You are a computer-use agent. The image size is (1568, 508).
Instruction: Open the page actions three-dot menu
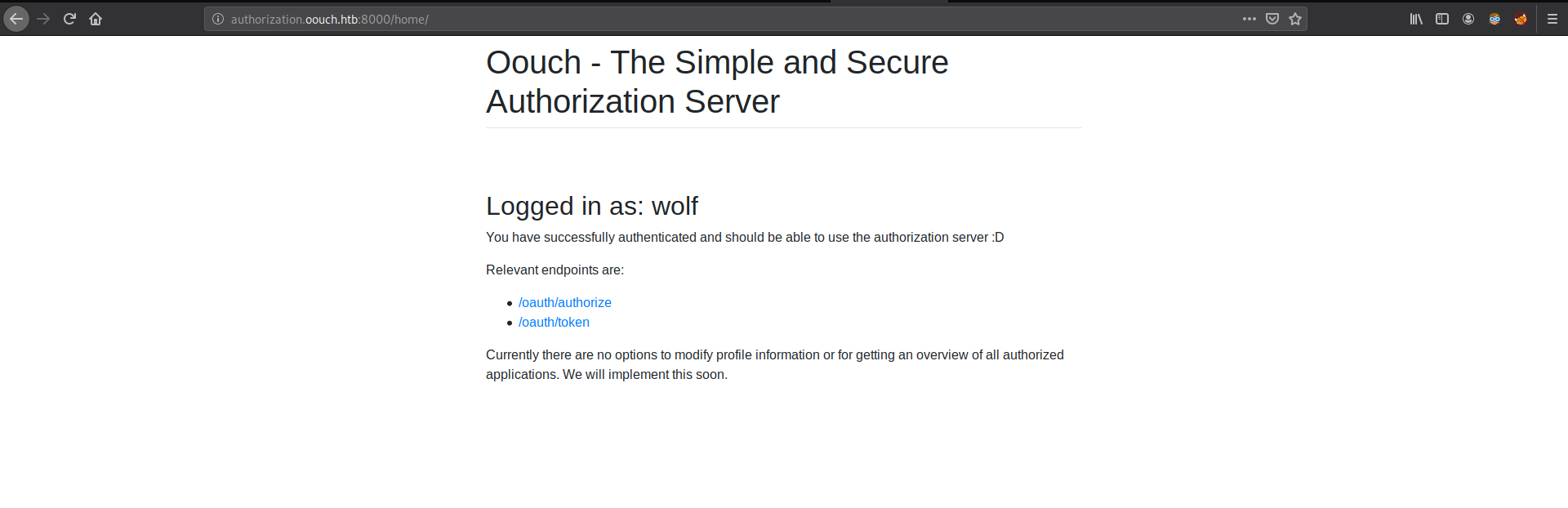point(1249,19)
